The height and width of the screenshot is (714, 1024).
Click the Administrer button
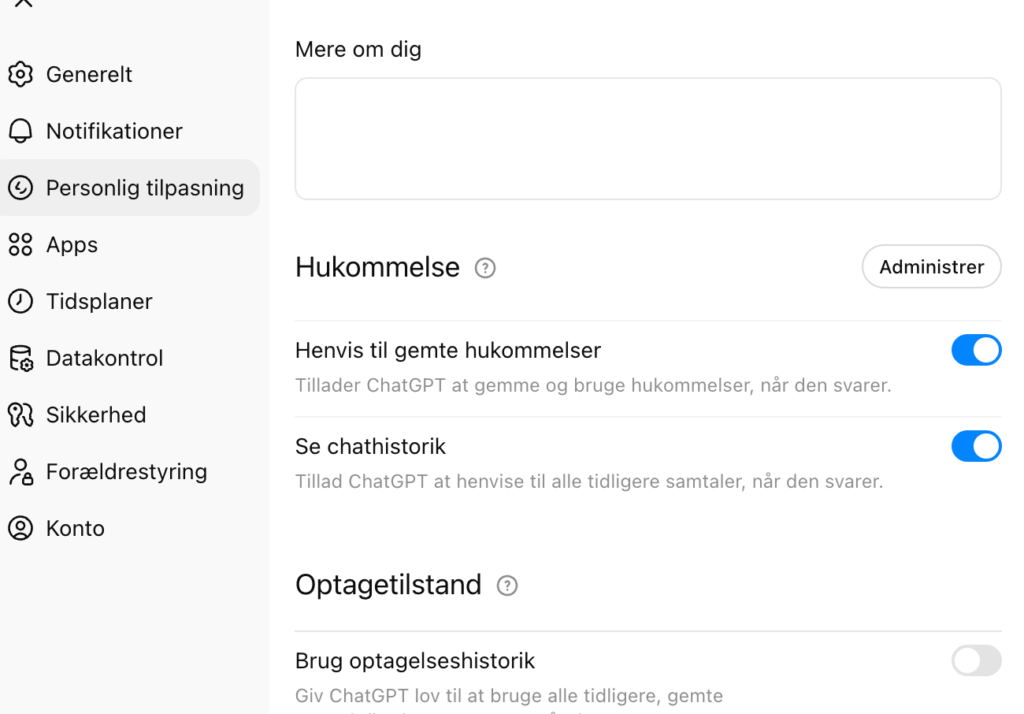pyautogui.click(x=931, y=267)
